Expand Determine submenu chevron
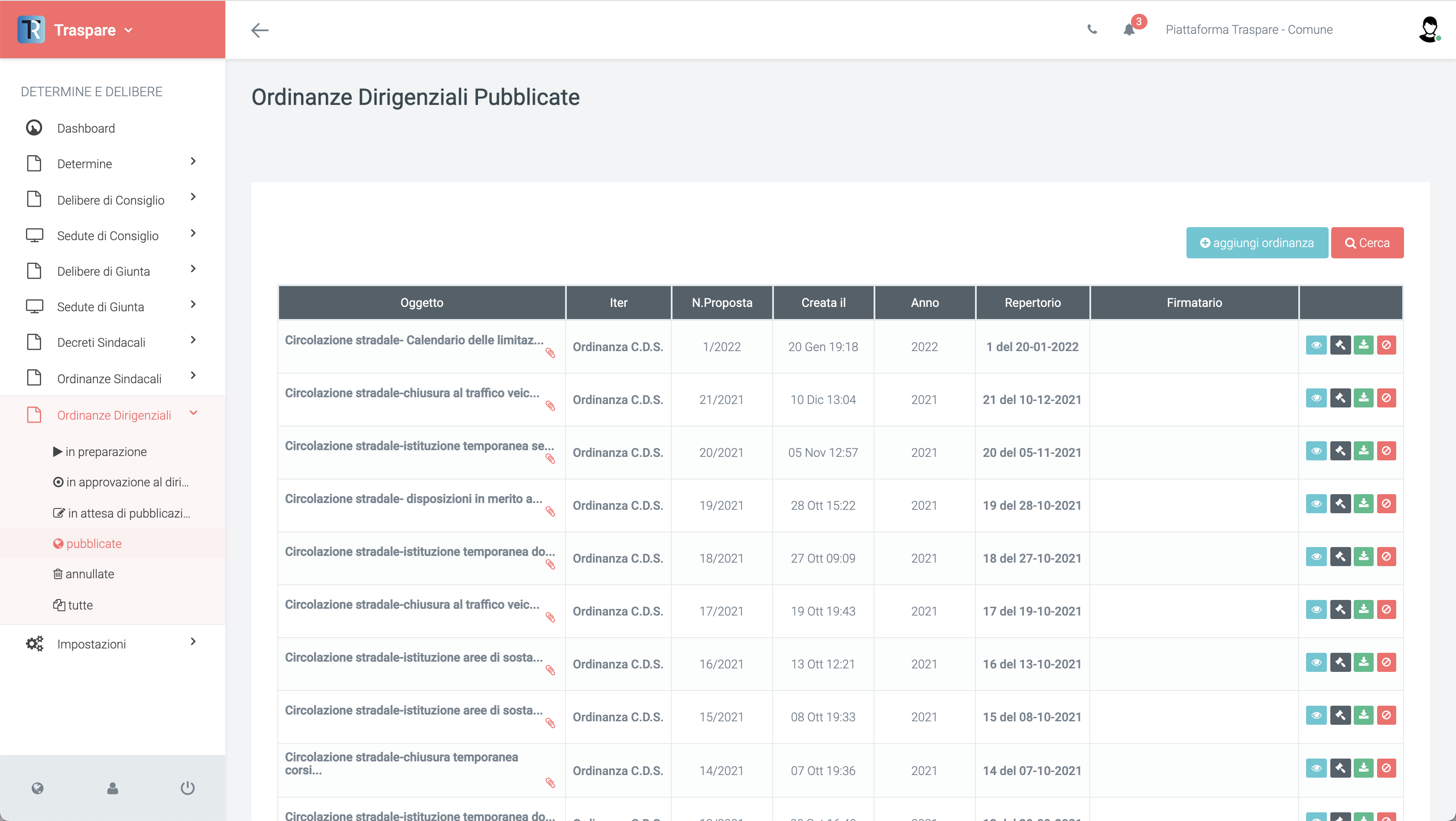Screen dimensions: 1456x821 tap(193, 161)
